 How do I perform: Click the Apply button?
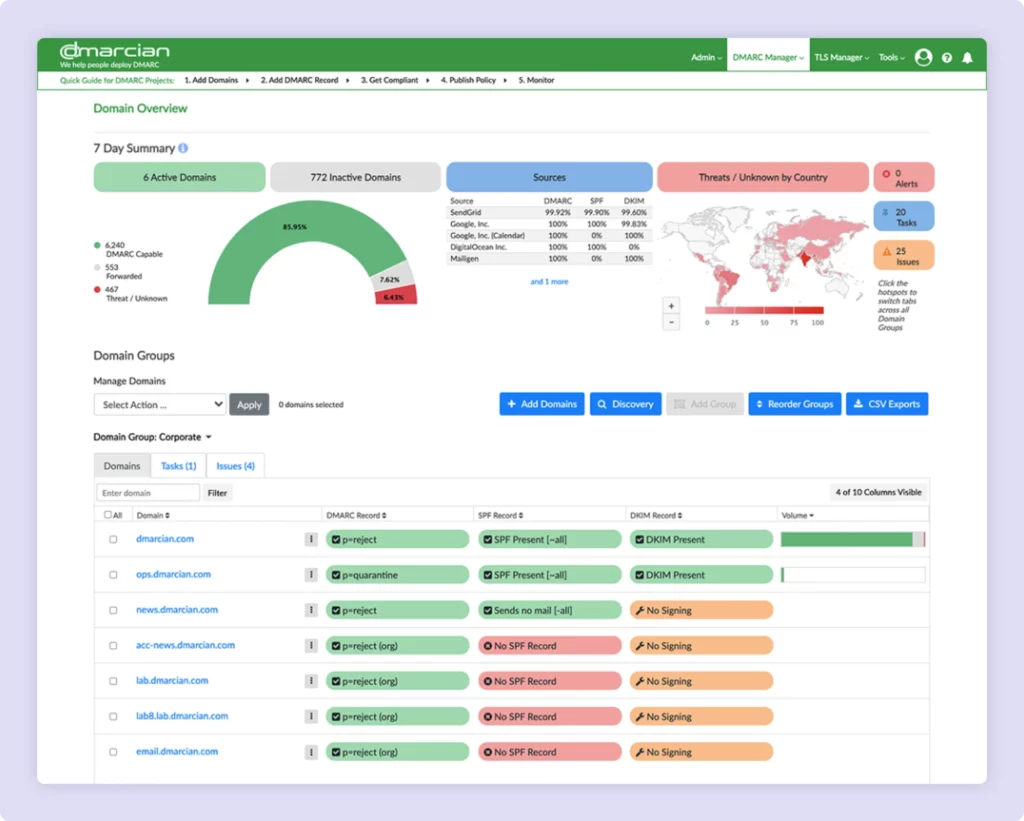249,404
